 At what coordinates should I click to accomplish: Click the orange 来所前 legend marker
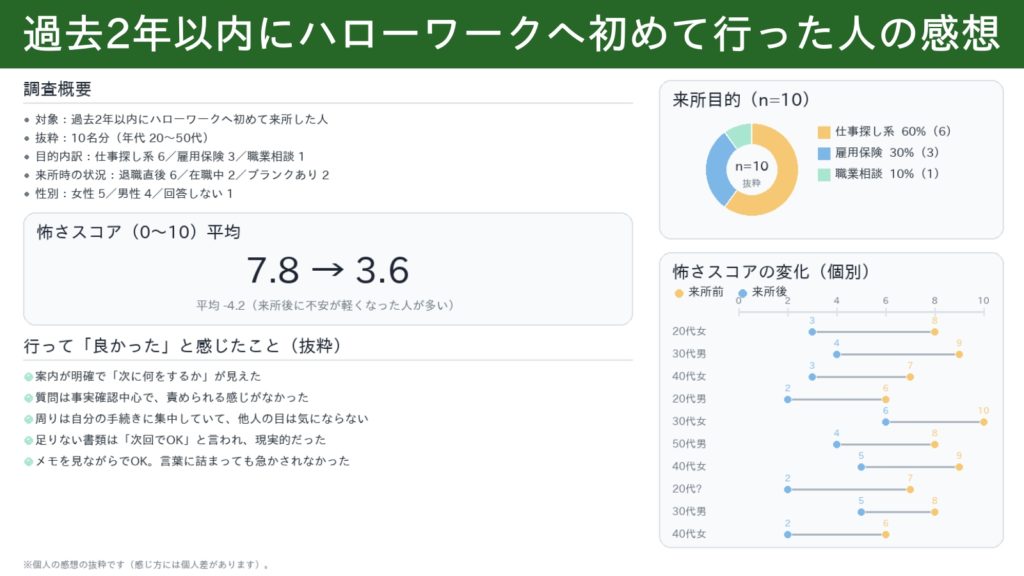(x=677, y=293)
